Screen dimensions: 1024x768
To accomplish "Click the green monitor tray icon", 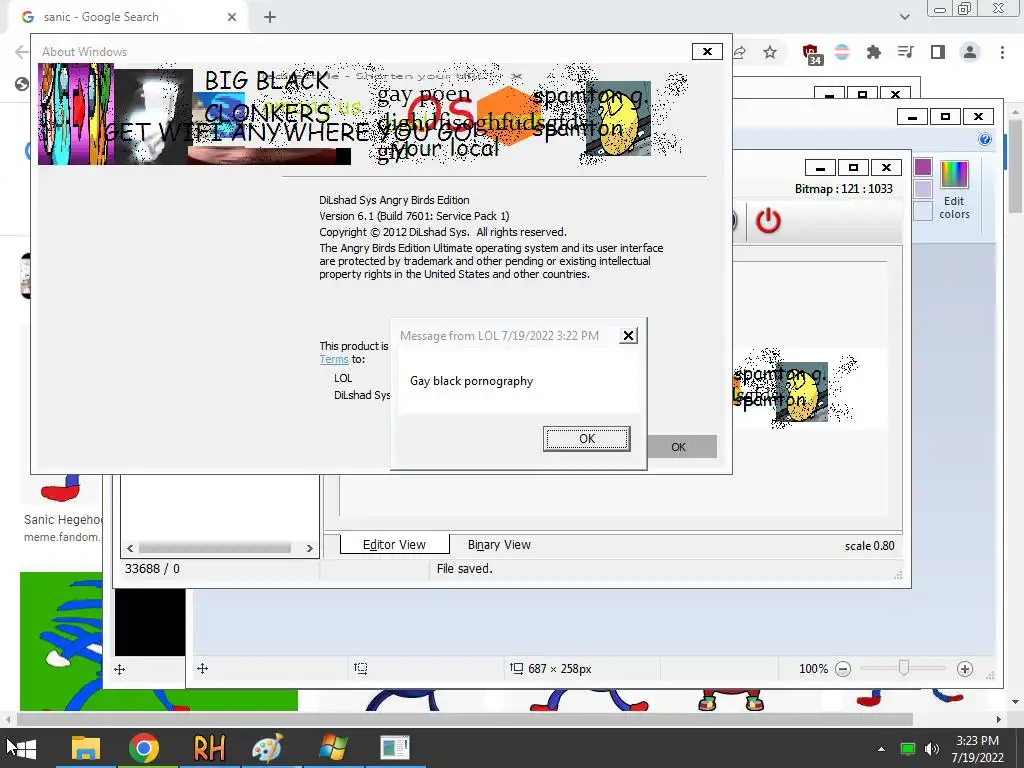I will click(907, 749).
